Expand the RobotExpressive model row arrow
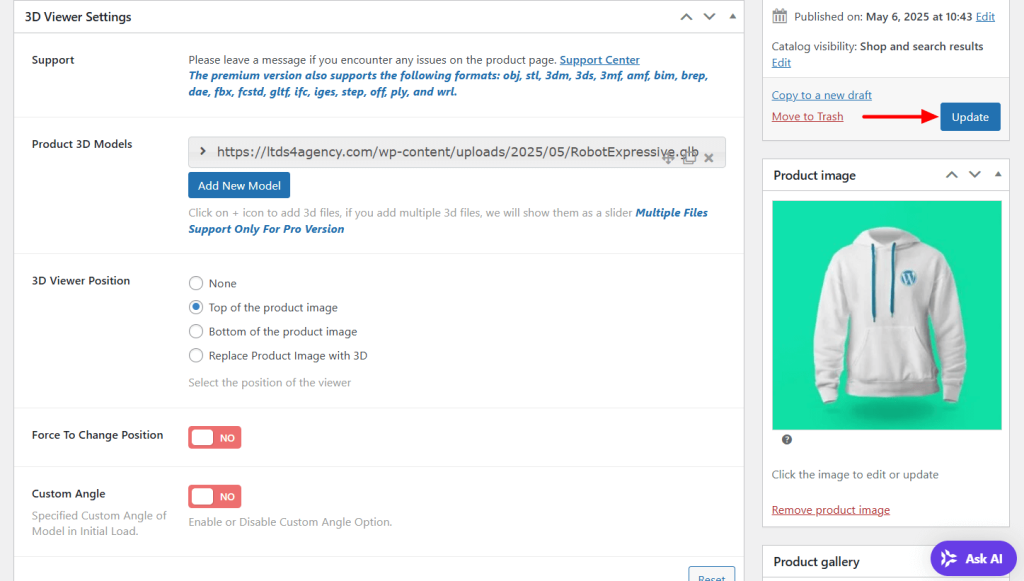The height and width of the screenshot is (581, 1024). point(203,152)
